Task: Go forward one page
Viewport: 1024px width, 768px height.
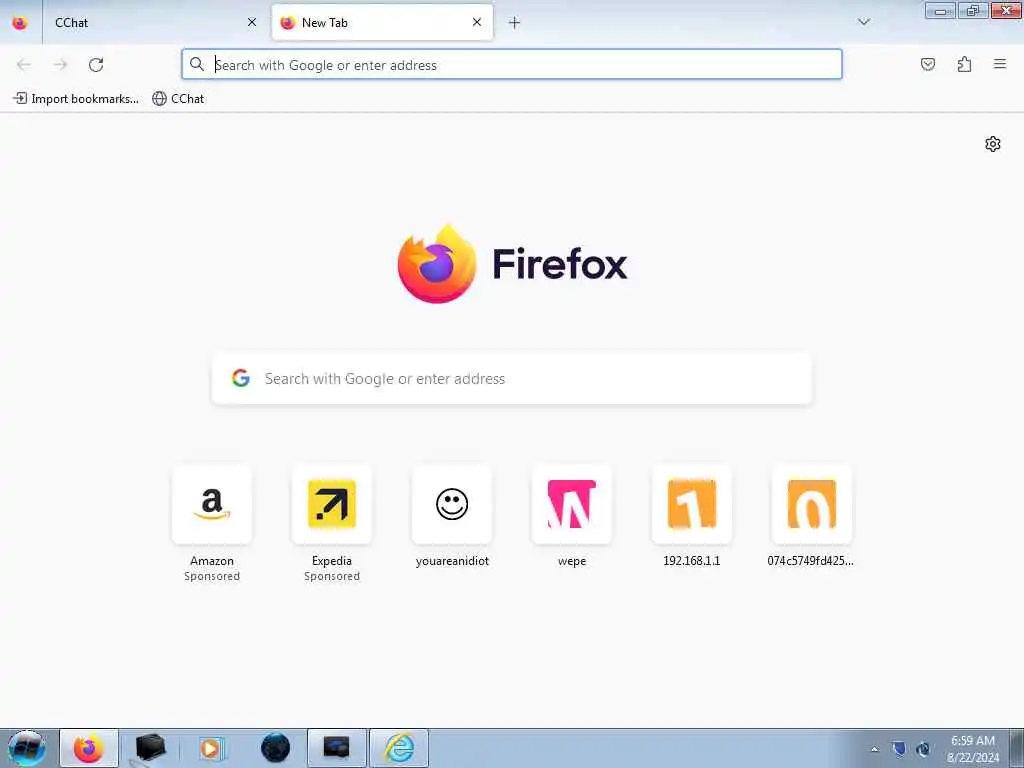Action: [60, 65]
